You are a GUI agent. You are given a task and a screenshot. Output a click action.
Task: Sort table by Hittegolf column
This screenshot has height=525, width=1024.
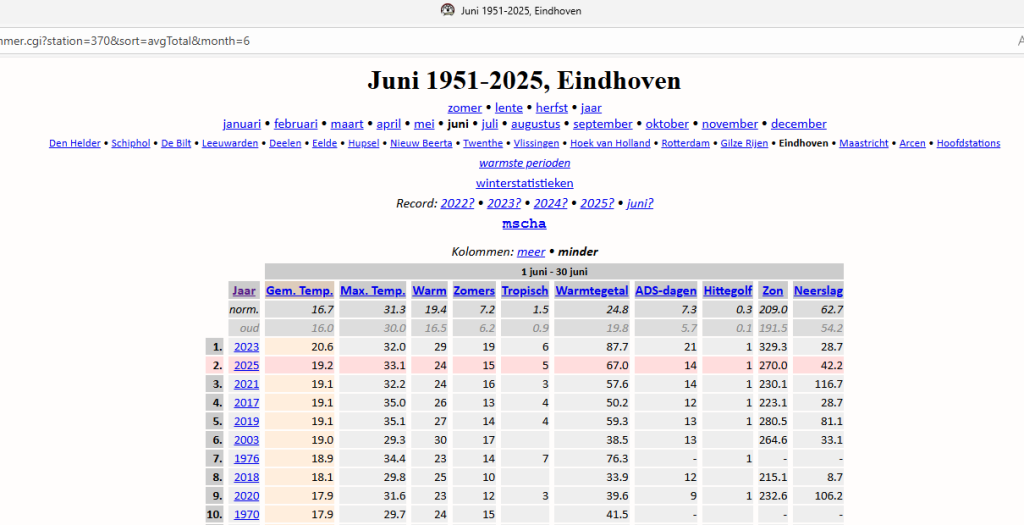(728, 291)
